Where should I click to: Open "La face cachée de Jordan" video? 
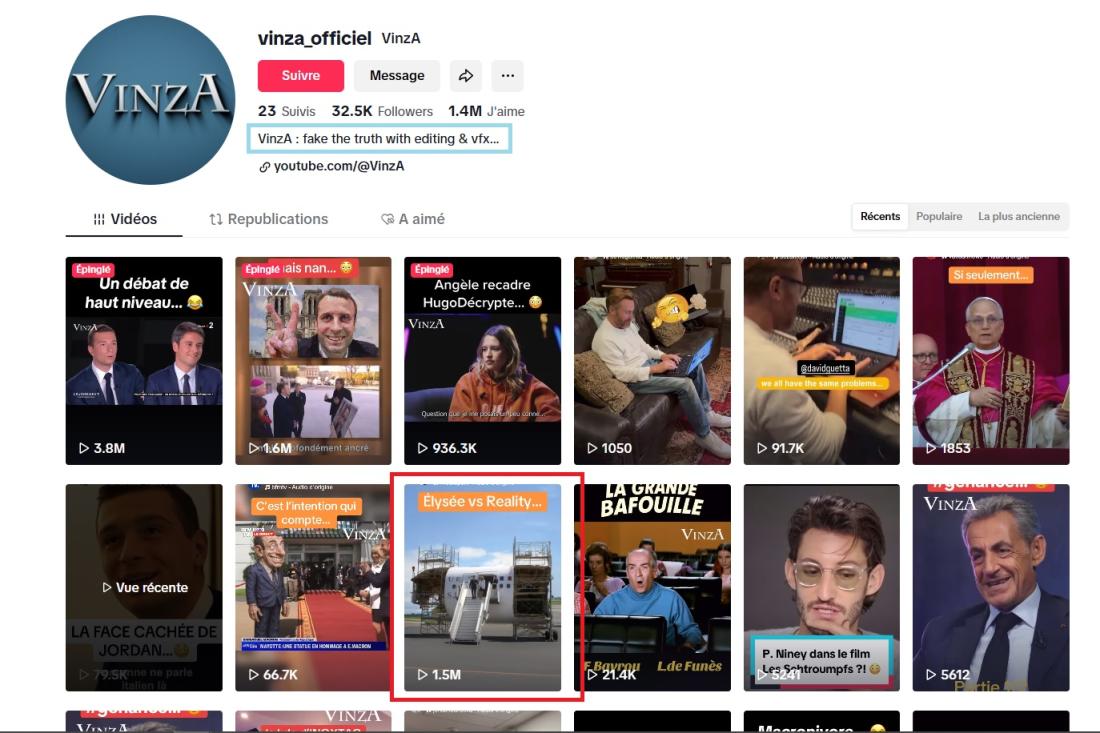point(144,587)
